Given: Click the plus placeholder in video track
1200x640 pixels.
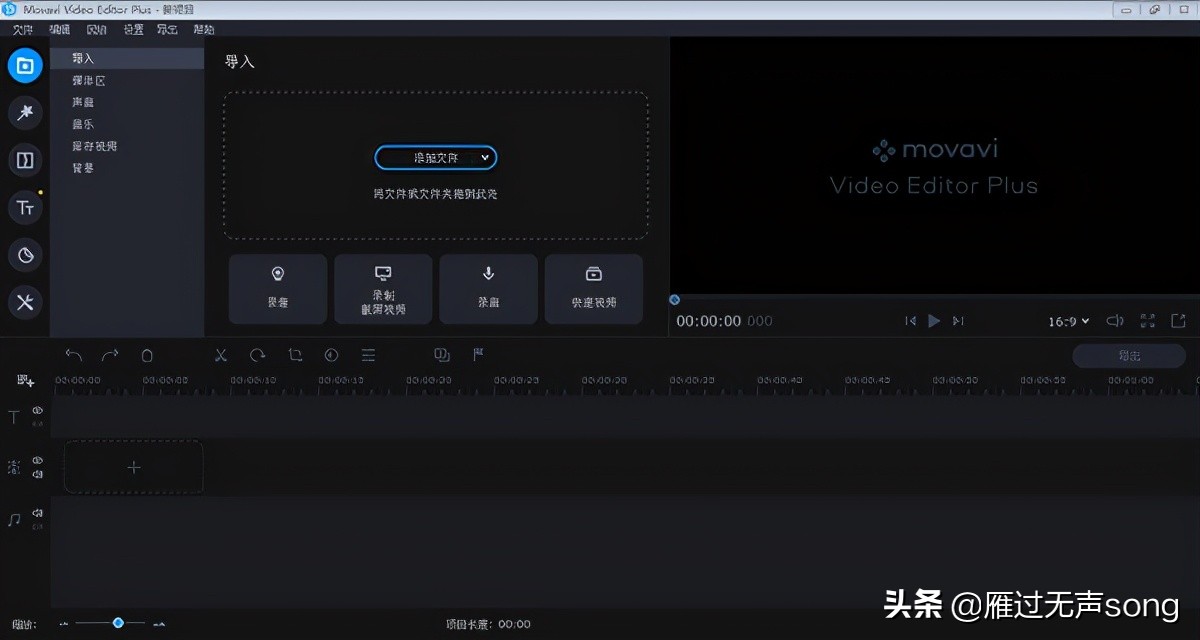Looking at the screenshot, I should 134,467.
